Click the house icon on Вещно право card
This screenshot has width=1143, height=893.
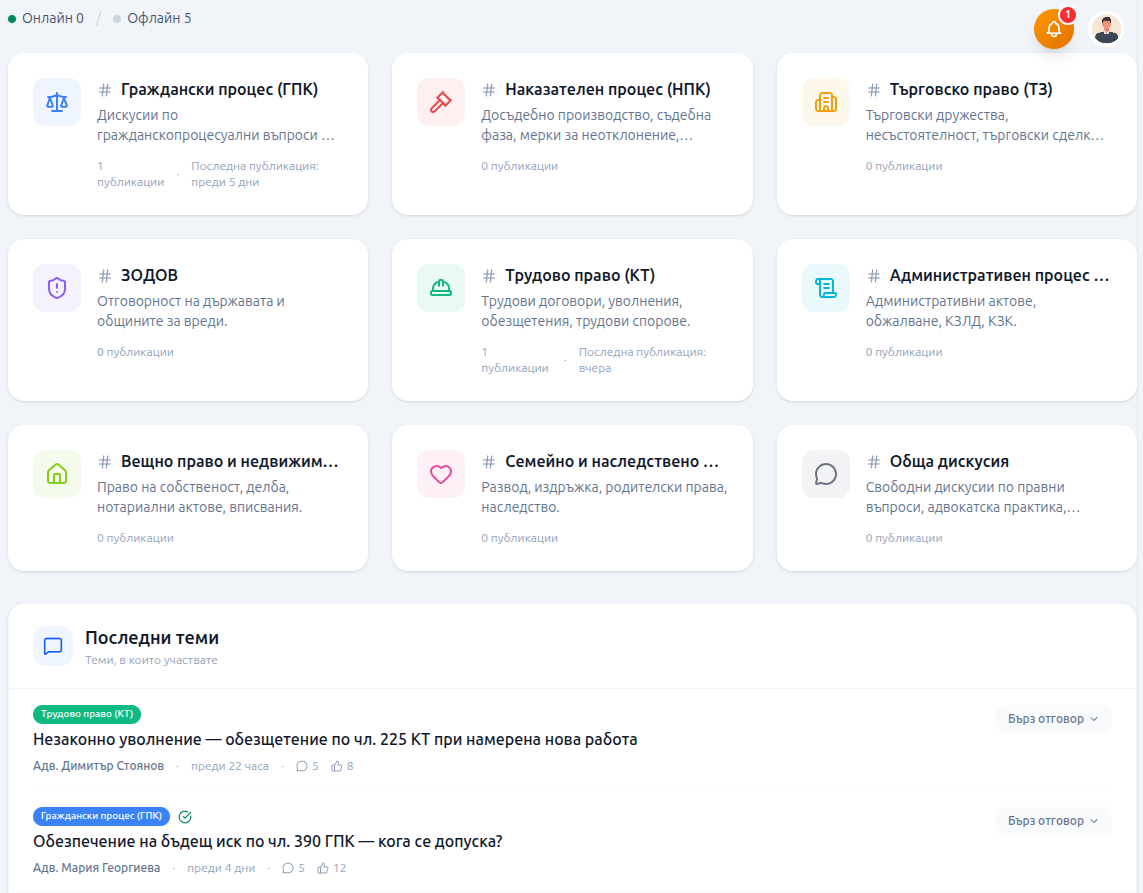click(57, 474)
